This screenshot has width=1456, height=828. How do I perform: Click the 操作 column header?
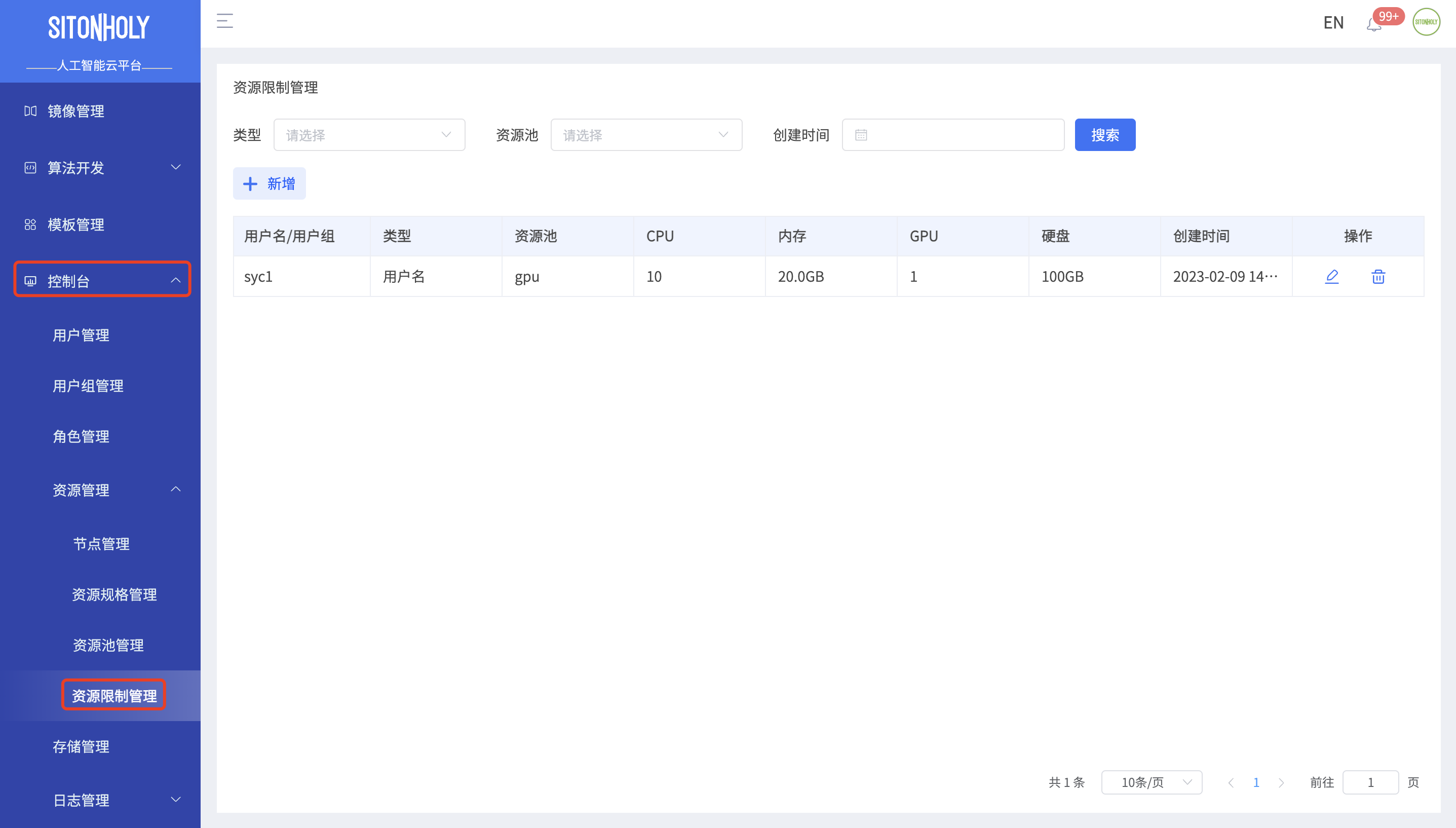pos(1358,236)
